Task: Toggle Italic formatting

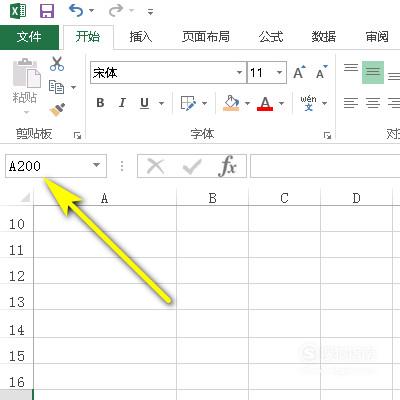Action: (x=122, y=103)
